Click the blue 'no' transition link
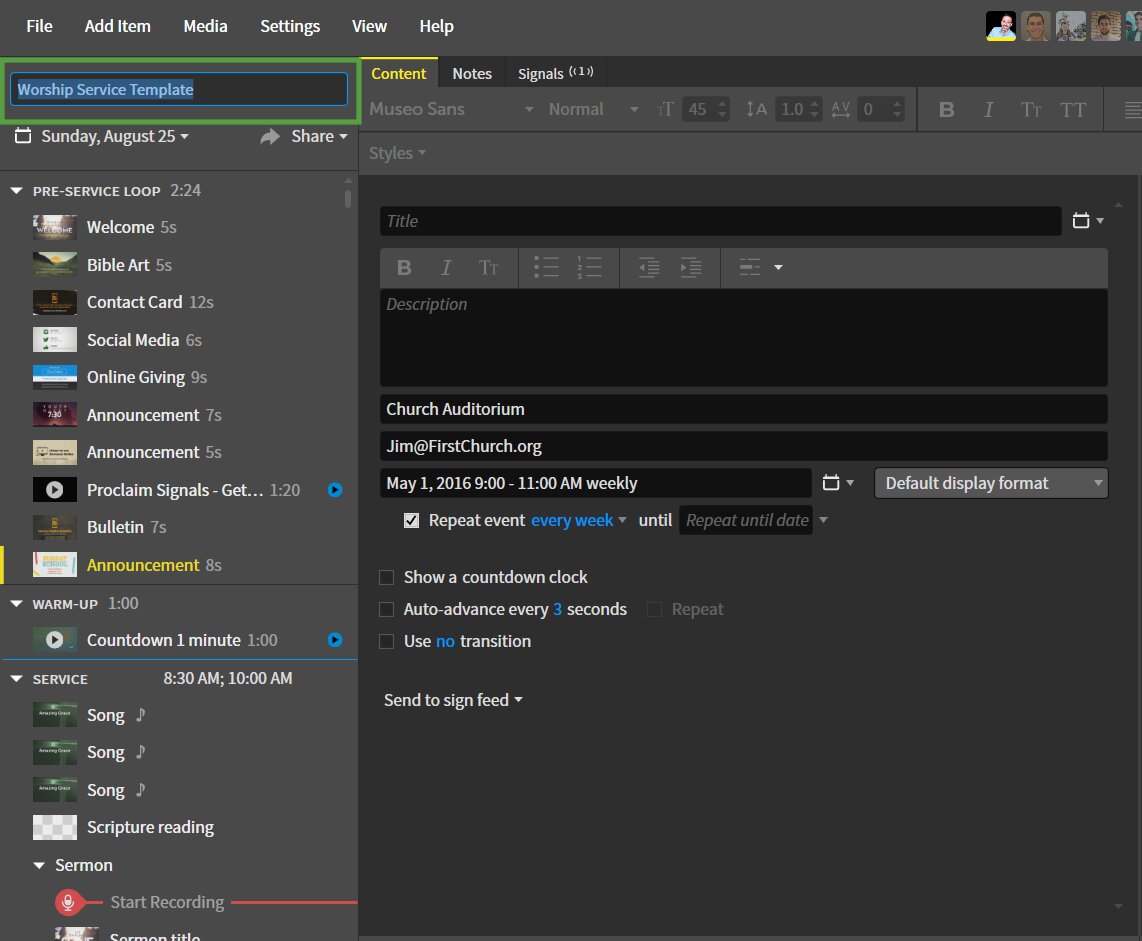Viewport: 1142px width, 941px height. [445, 642]
